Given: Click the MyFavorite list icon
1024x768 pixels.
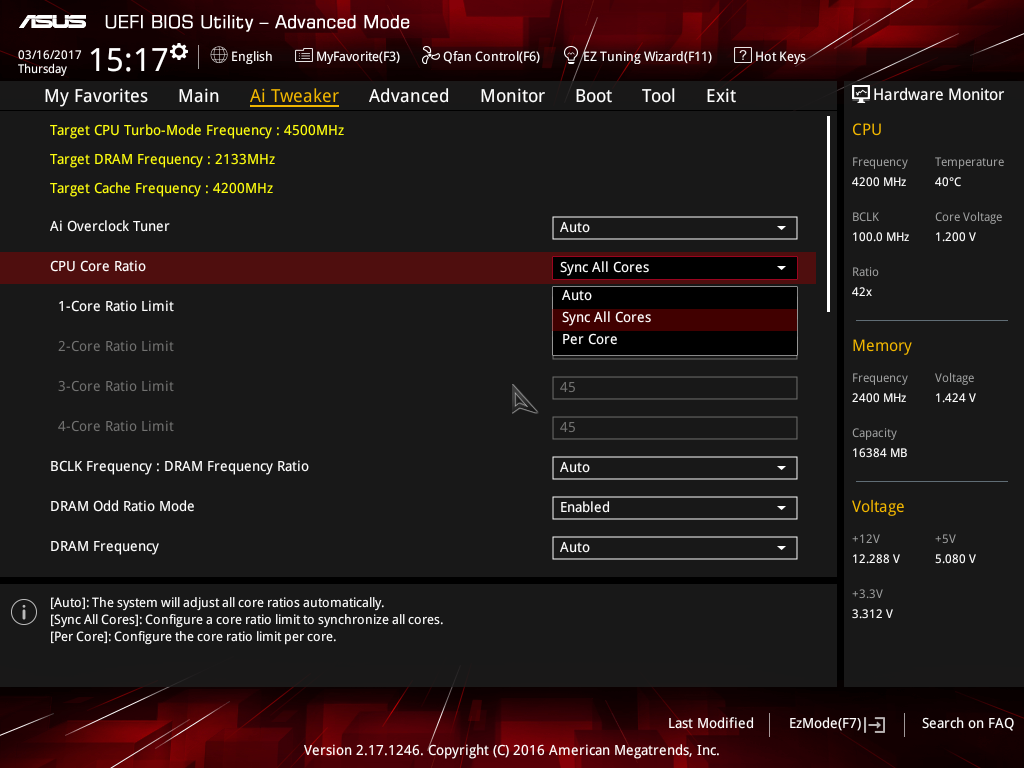Looking at the screenshot, I should [x=304, y=56].
